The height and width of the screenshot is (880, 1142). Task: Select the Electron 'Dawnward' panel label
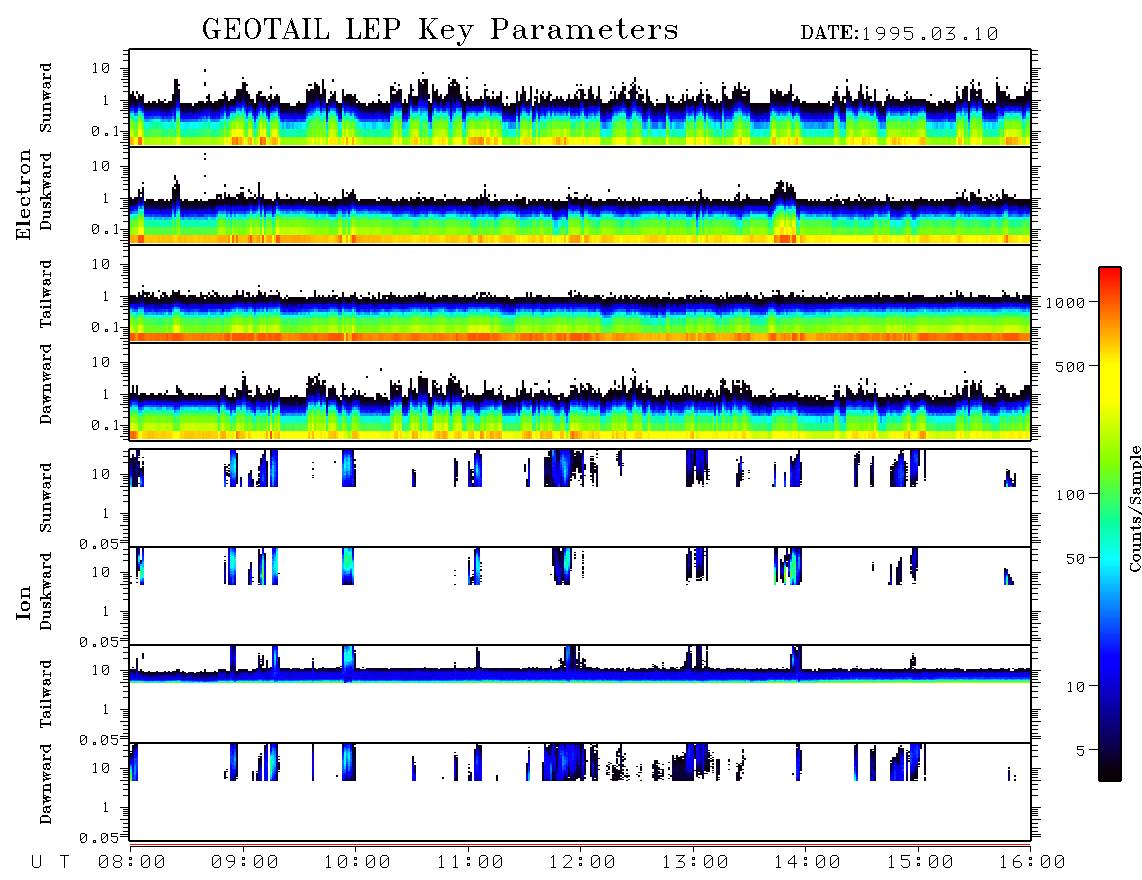pyautogui.click(x=46, y=384)
